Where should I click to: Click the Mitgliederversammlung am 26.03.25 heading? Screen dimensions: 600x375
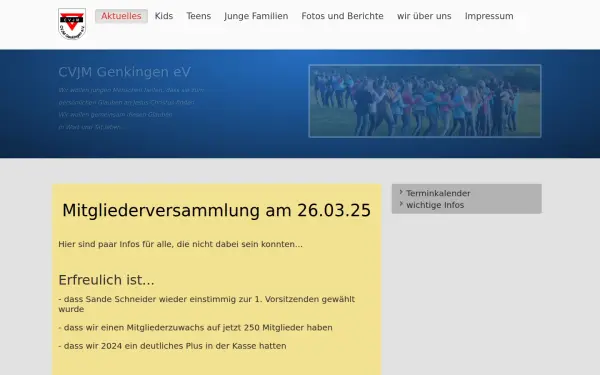click(x=217, y=210)
